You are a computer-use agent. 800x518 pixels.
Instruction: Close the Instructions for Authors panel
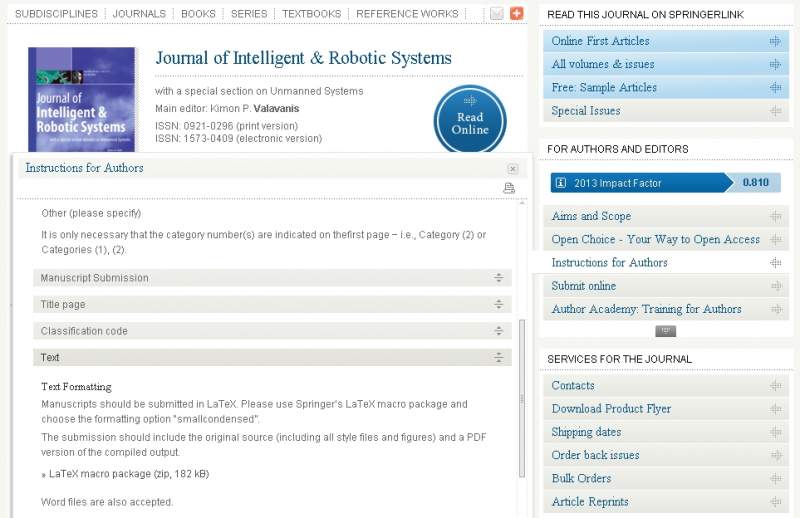click(x=513, y=169)
